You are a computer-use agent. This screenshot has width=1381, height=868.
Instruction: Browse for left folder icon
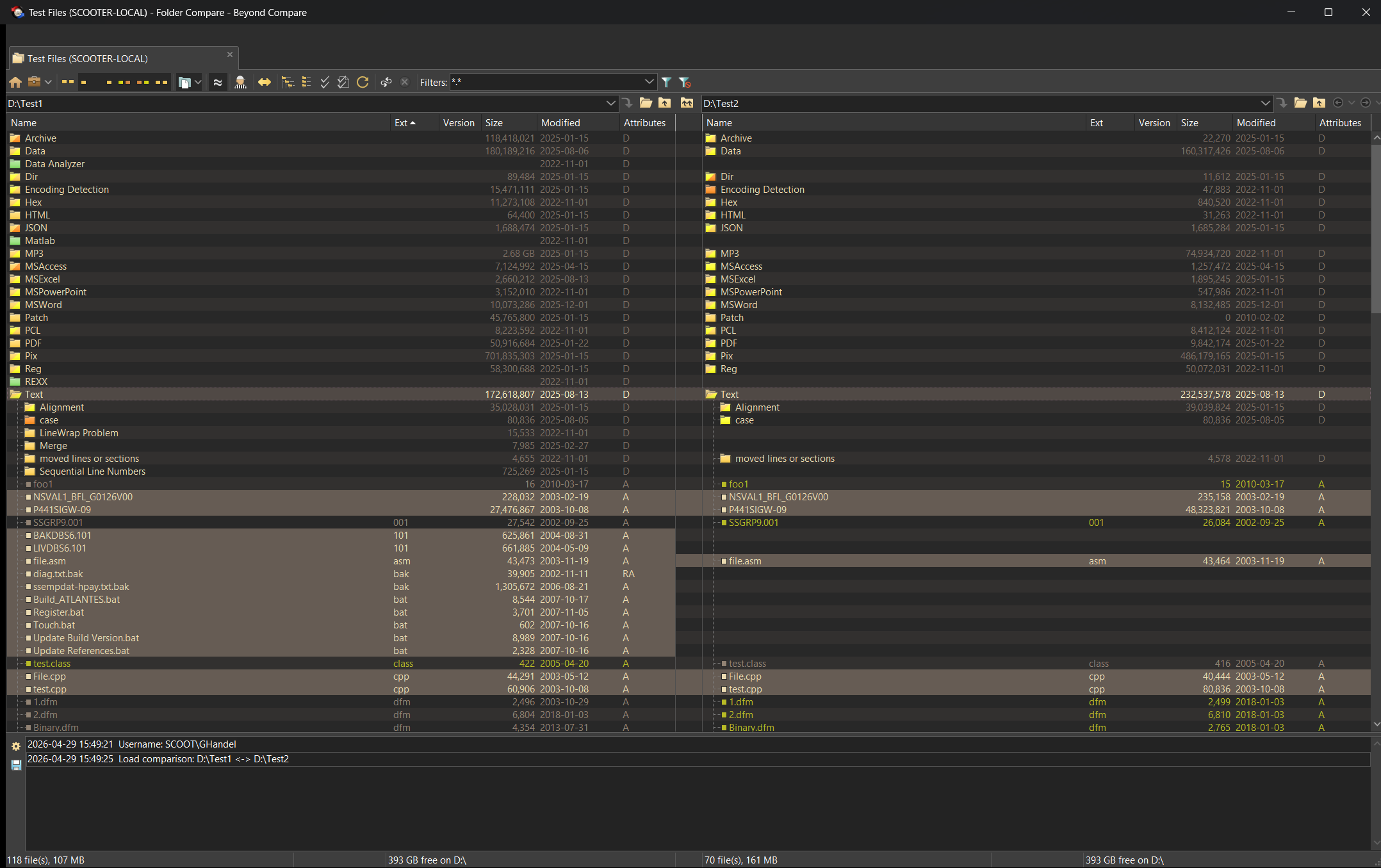(x=646, y=103)
